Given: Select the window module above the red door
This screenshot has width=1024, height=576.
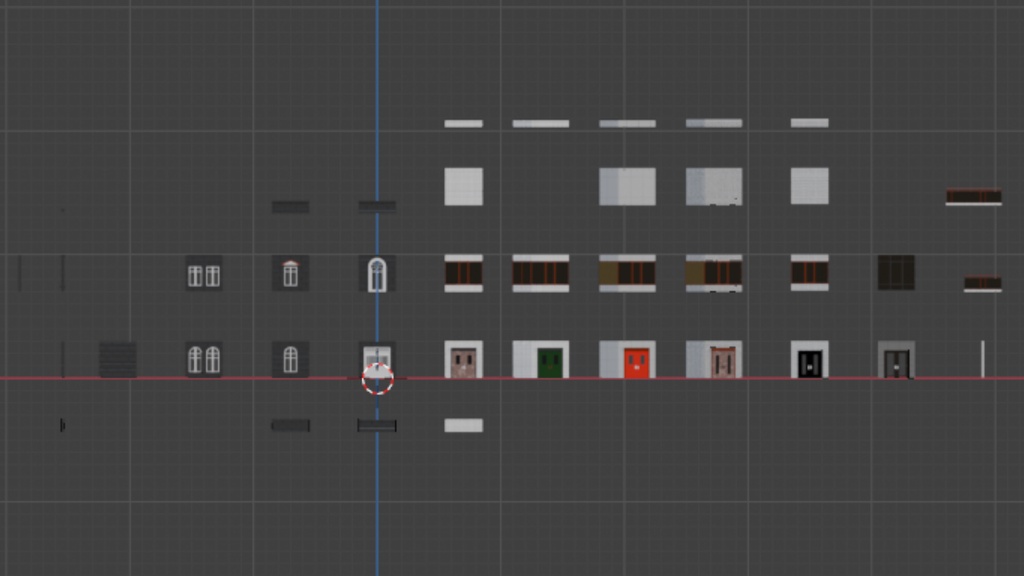Looking at the screenshot, I should click(628, 273).
